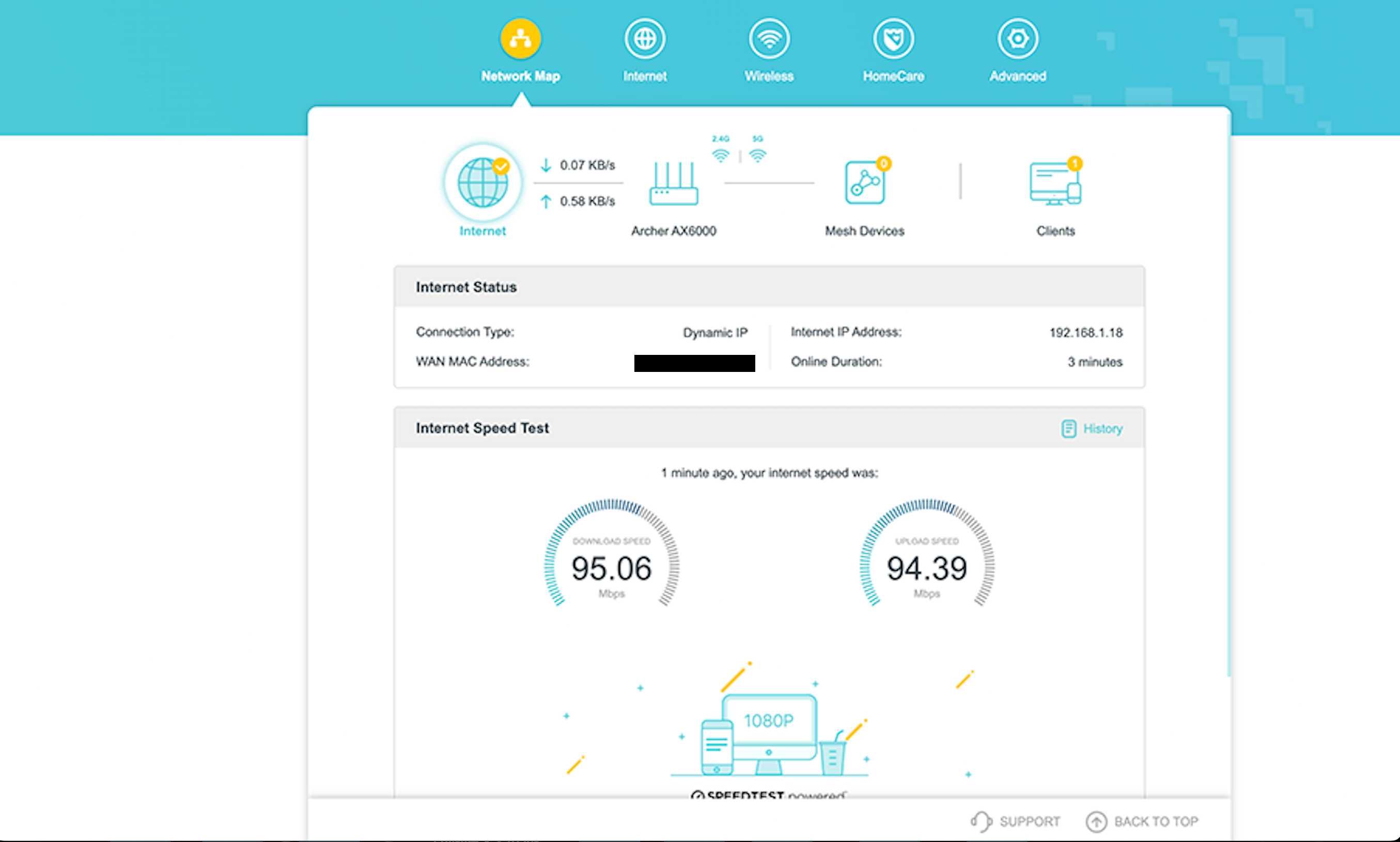Open the HomeCare shield icon

click(x=893, y=39)
